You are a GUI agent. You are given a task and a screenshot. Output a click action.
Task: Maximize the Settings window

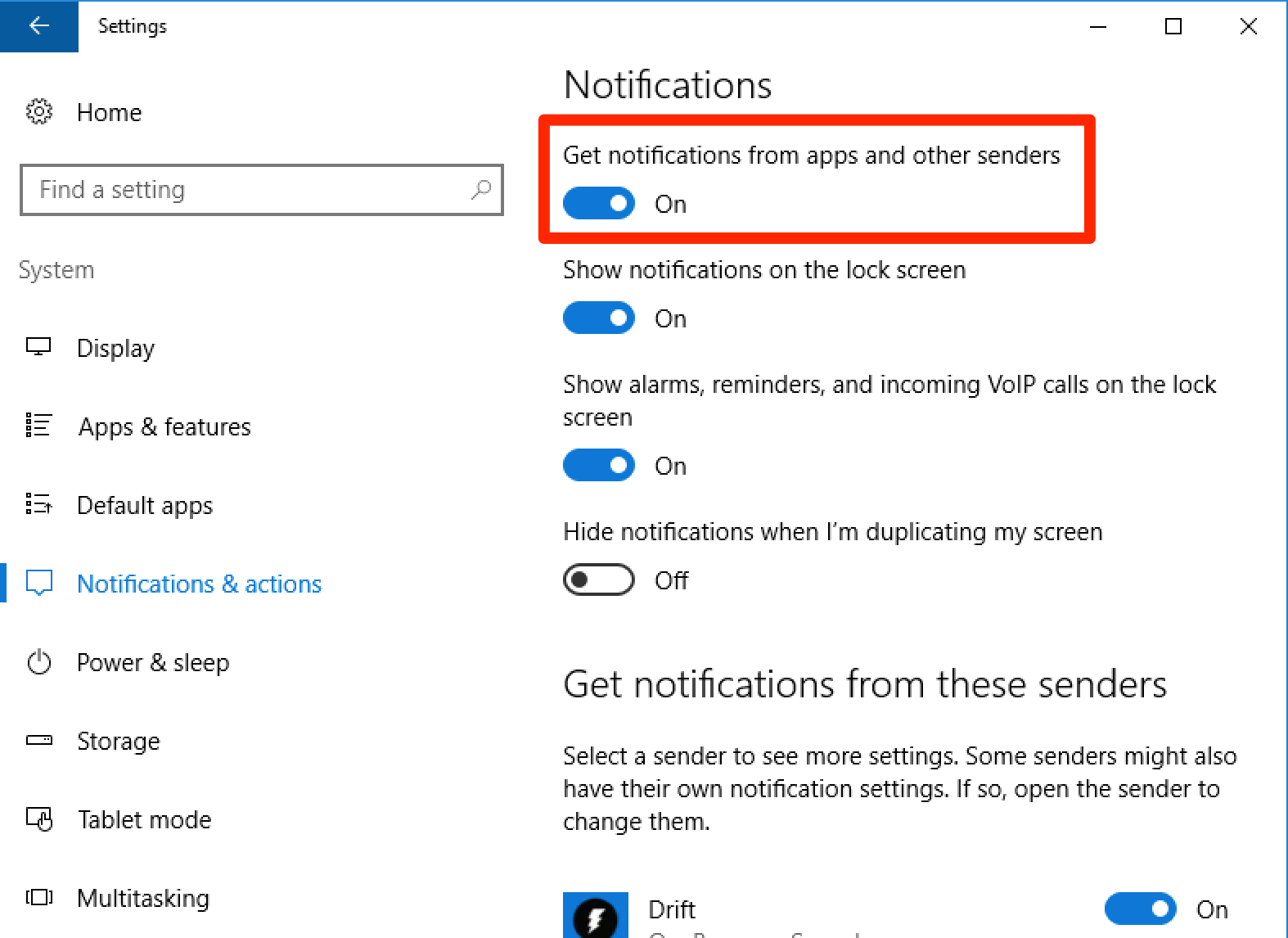point(1173,26)
